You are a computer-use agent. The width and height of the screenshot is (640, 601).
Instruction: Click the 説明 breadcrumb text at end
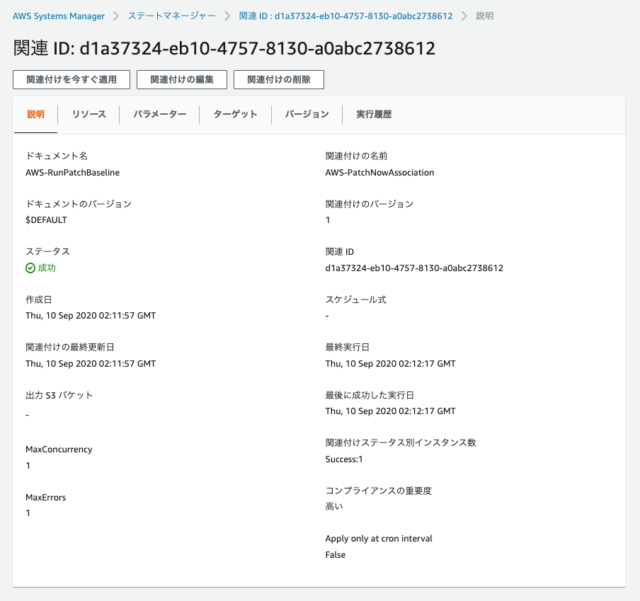coord(484,16)
